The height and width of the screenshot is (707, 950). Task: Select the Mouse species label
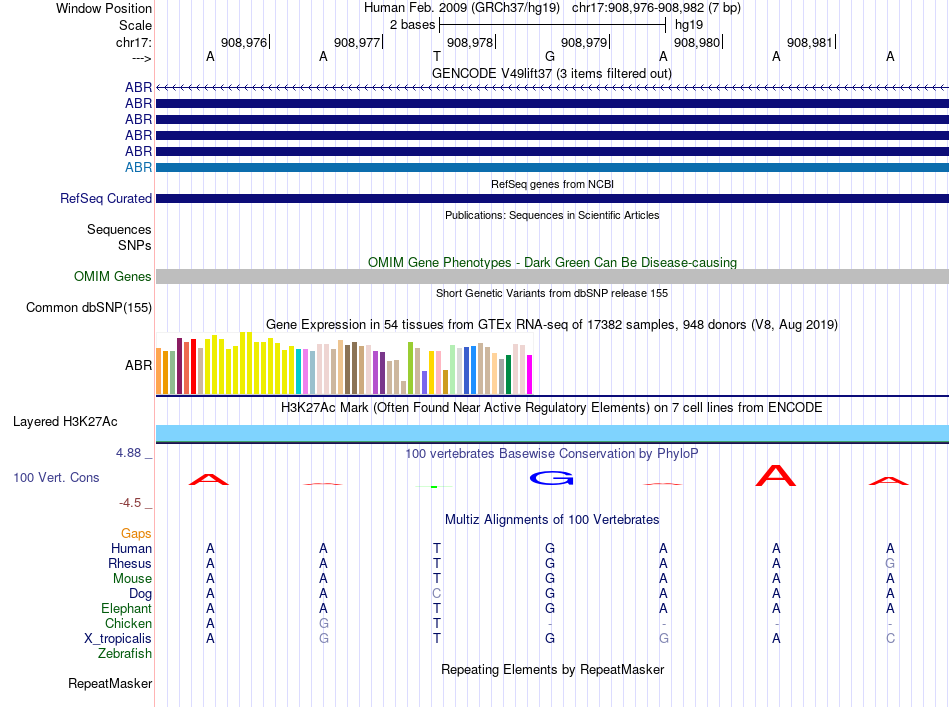point(132,579)
